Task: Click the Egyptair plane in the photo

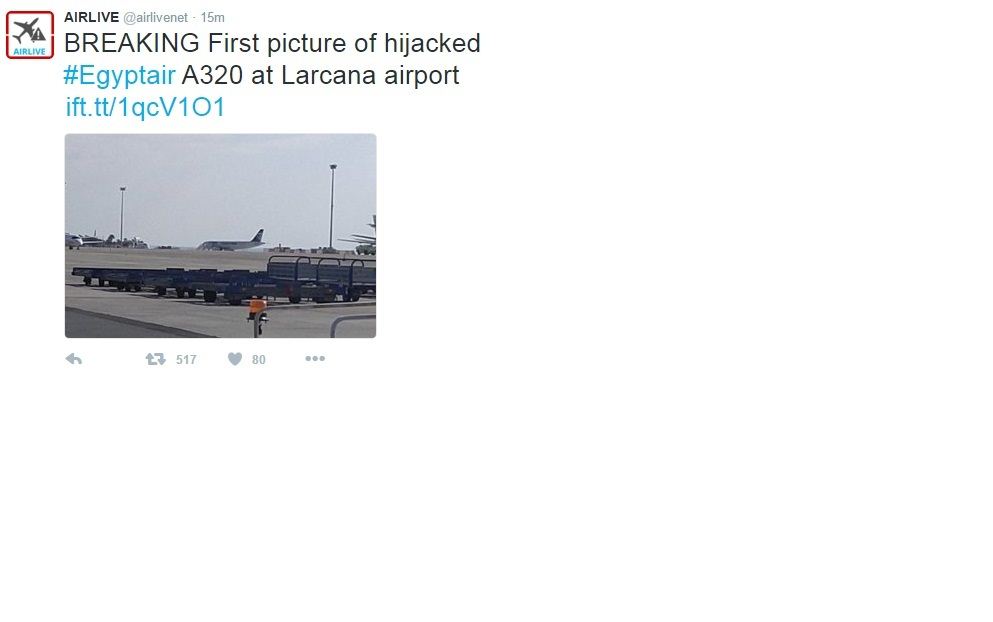Action: coord(232,241)
